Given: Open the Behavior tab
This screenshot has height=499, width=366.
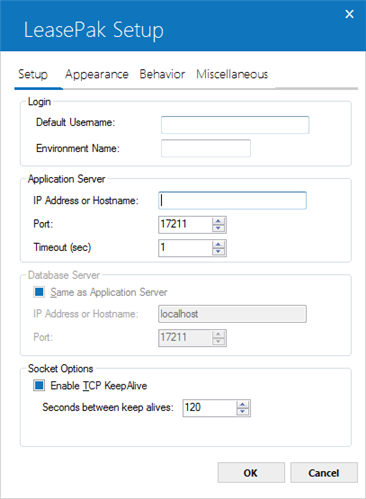Looking at the screenshot, I should point(162,74).
